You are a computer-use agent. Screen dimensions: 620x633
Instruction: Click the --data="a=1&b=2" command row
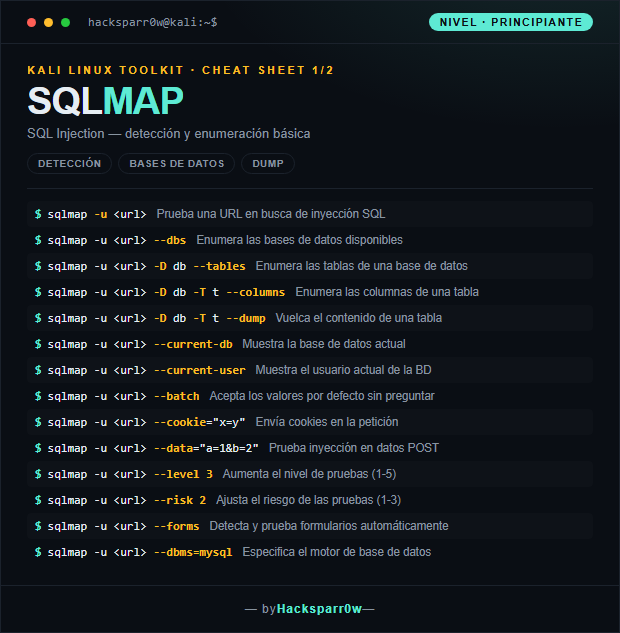310,448
